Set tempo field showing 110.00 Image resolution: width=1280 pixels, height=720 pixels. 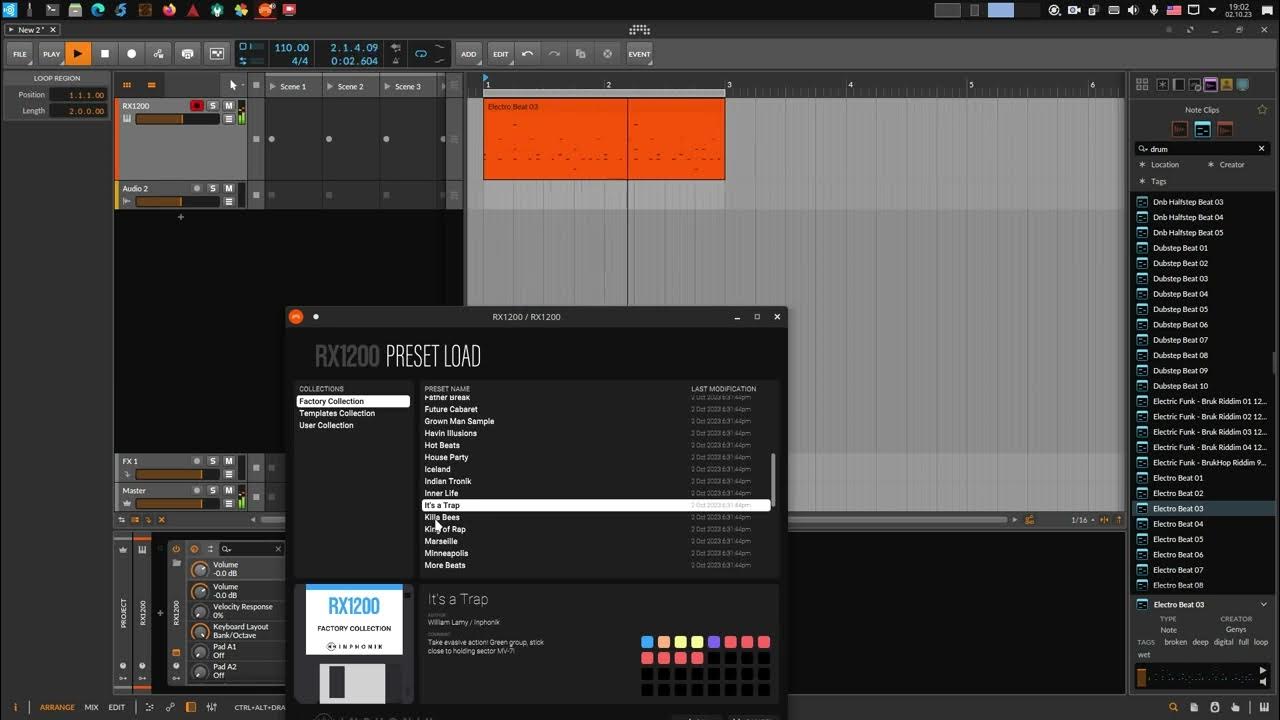click(291, 47)
